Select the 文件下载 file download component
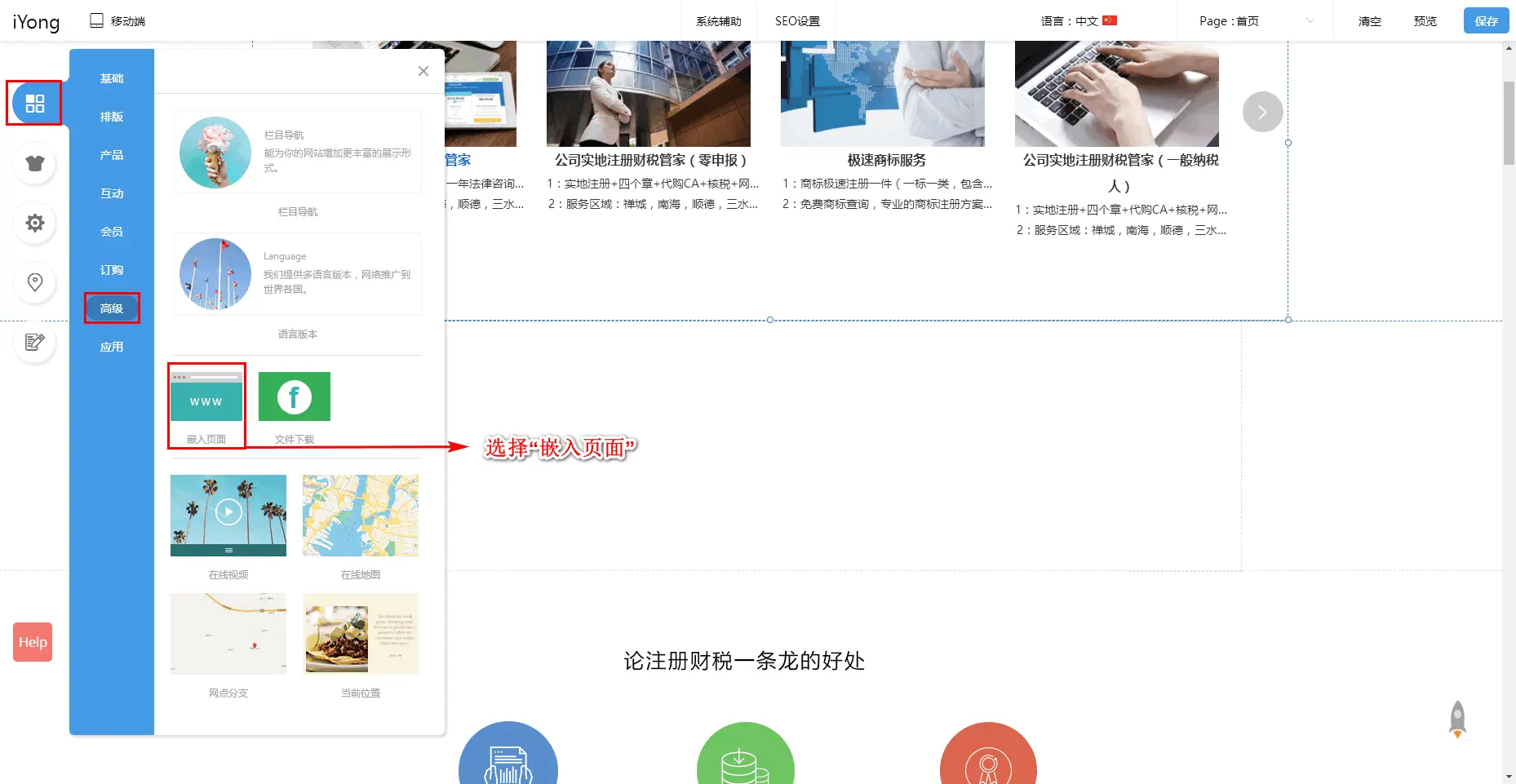Image resolution: width=1516 pixels, height=784 pixels. point(294,397)
